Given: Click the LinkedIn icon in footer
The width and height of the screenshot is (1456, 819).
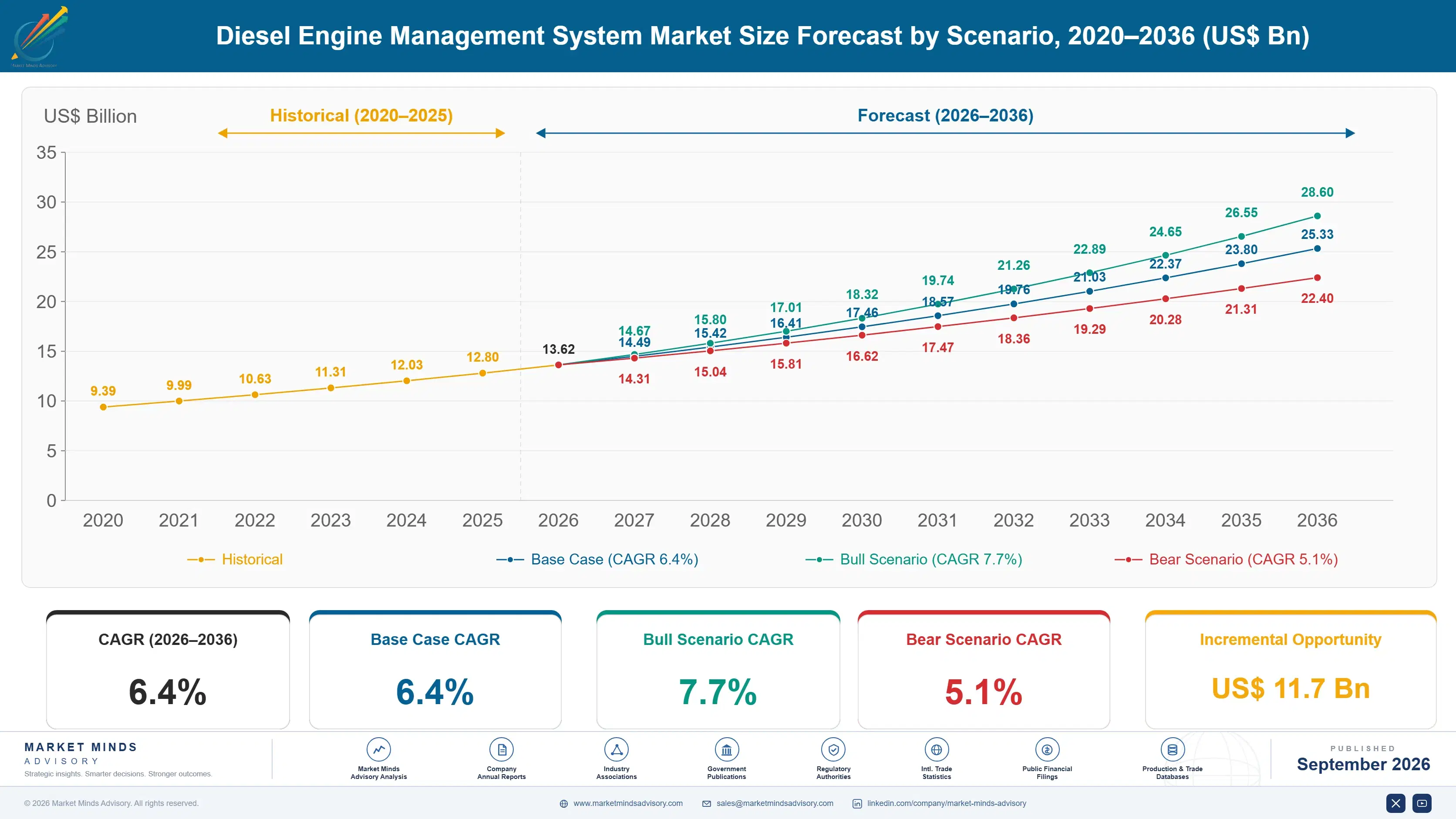Looking at the screenshot, I should pyautogui.click(x=857, y=804).
